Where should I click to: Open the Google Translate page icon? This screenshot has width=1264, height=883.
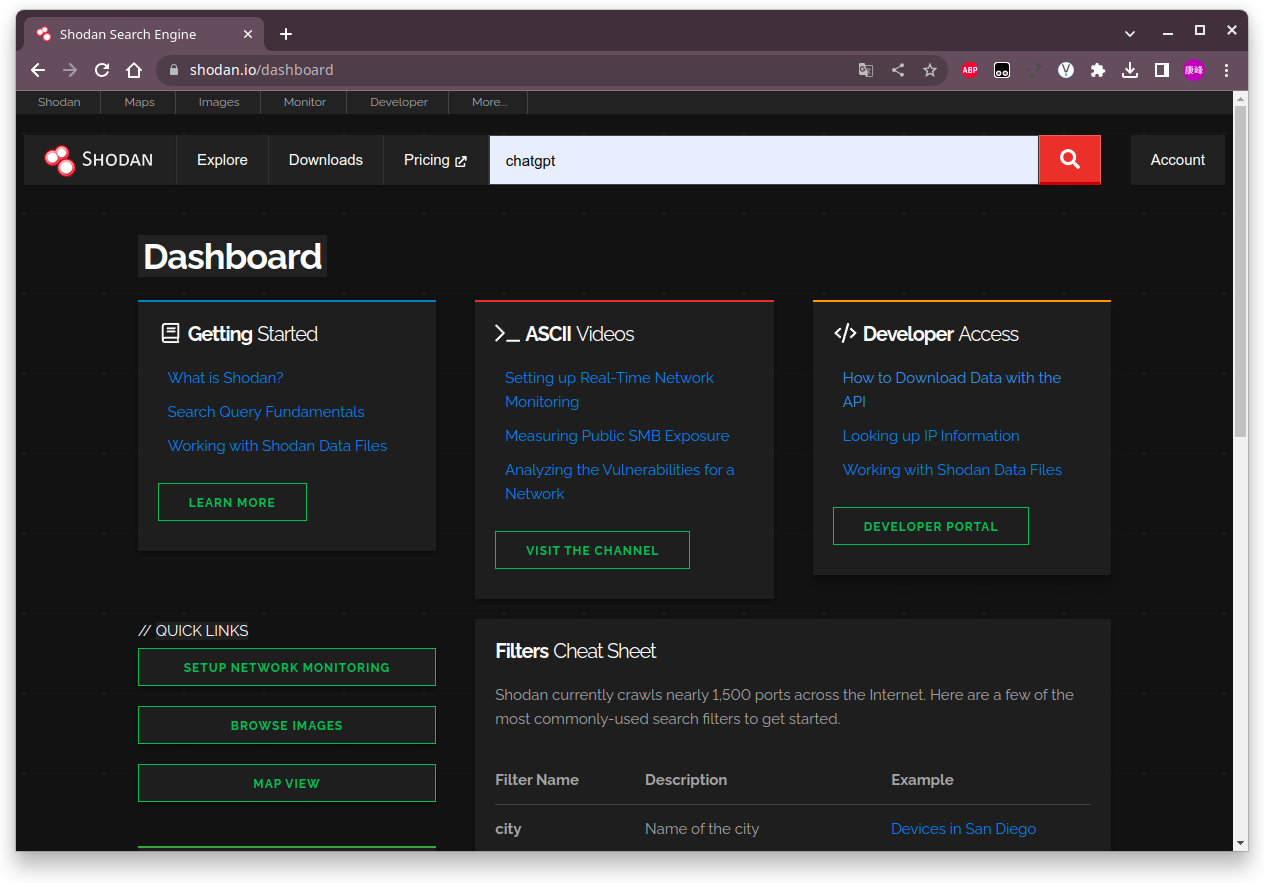(x=864, y=70)
